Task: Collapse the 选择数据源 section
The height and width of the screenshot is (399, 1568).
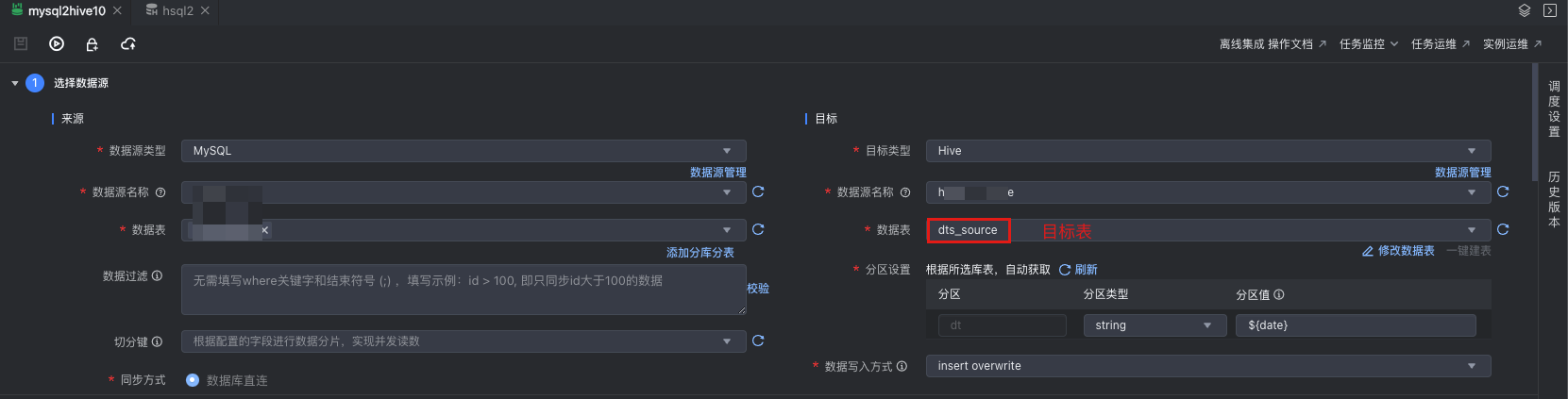Action: click(15, 83)
